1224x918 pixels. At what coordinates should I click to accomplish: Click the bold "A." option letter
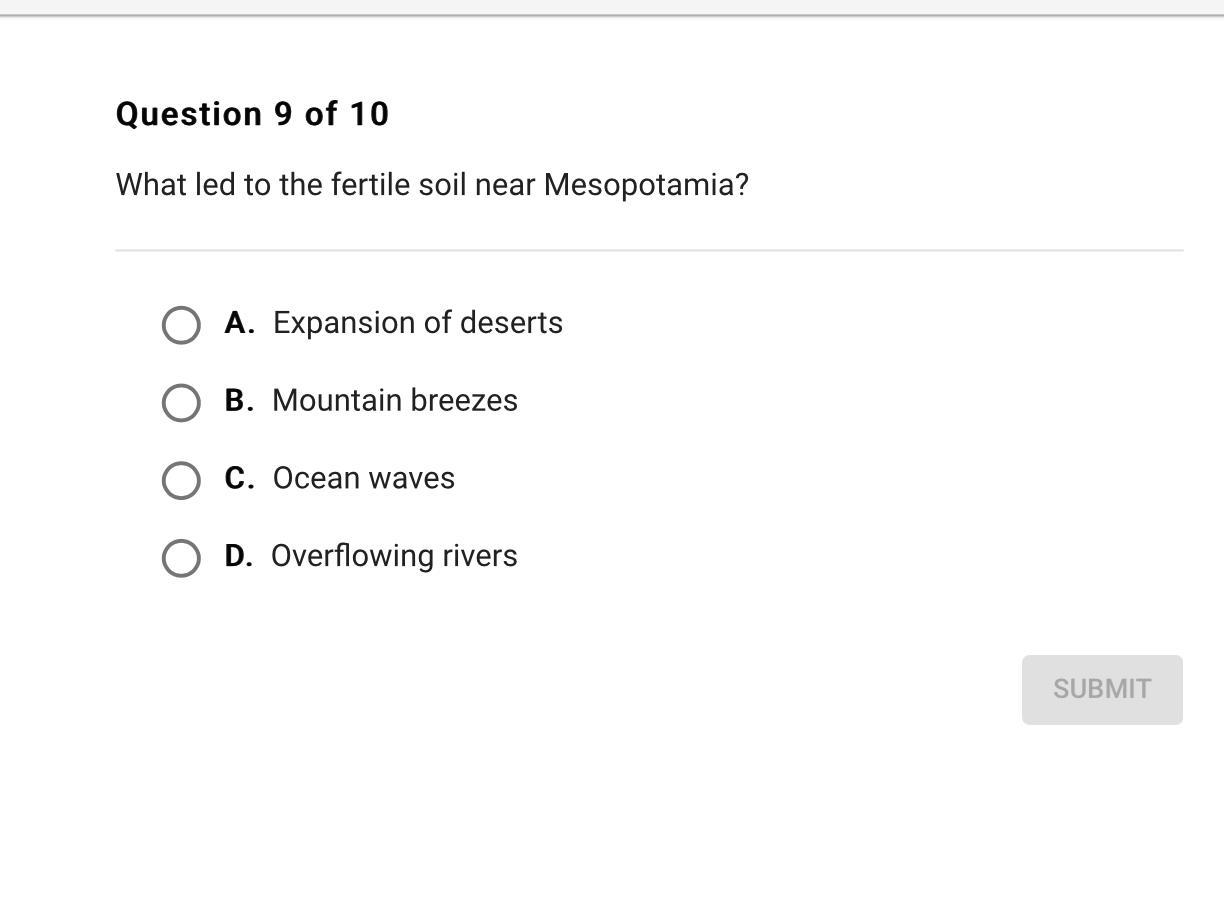[239, 323]
